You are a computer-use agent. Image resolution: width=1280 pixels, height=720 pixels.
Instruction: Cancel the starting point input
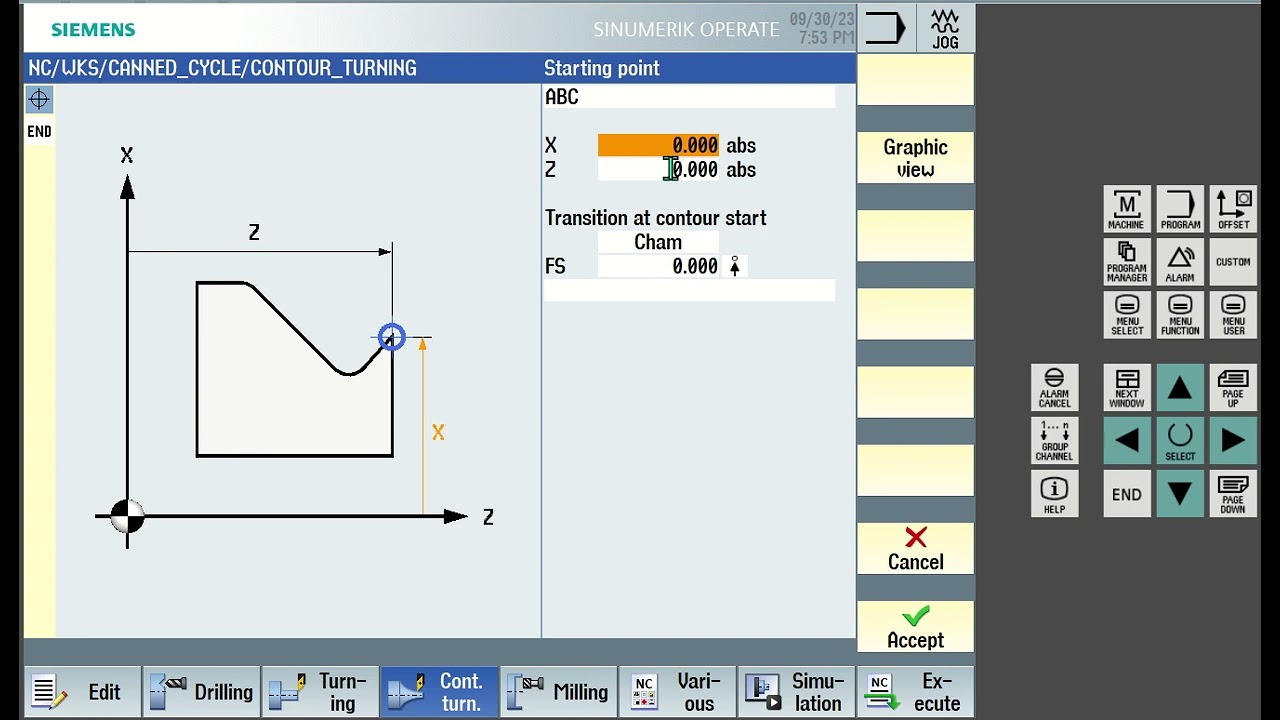click(x=915, y=549)
